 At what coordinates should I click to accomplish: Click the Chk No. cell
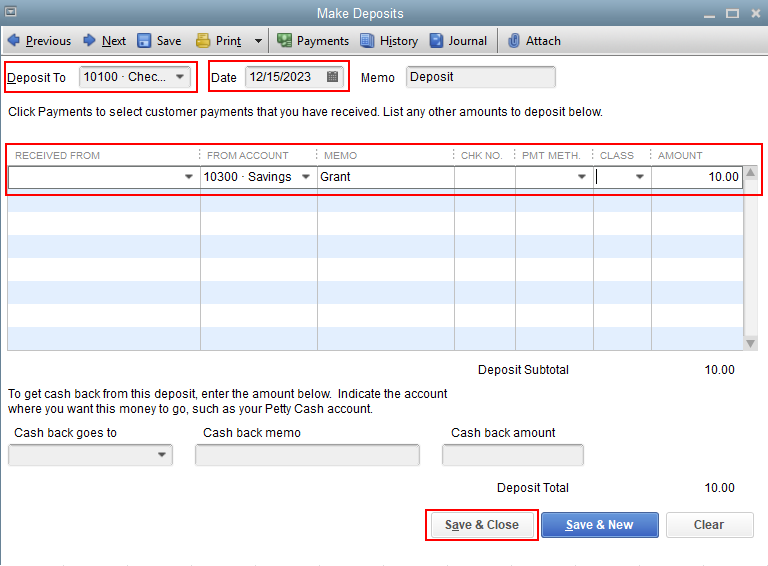click(485, 177)
